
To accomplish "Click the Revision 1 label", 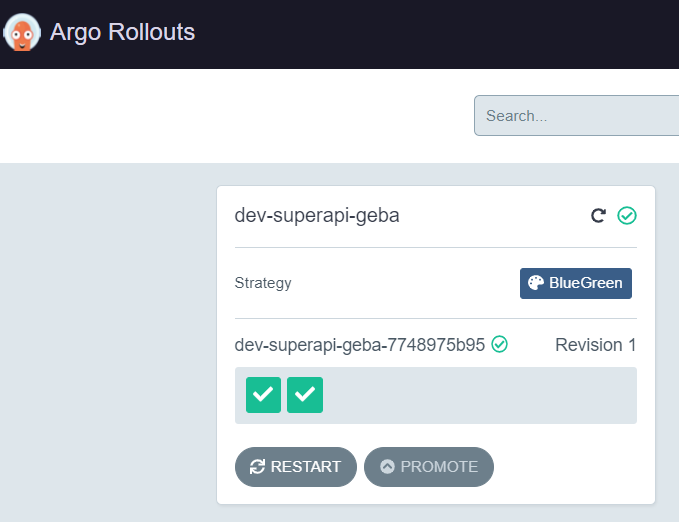I will (595, 345).
